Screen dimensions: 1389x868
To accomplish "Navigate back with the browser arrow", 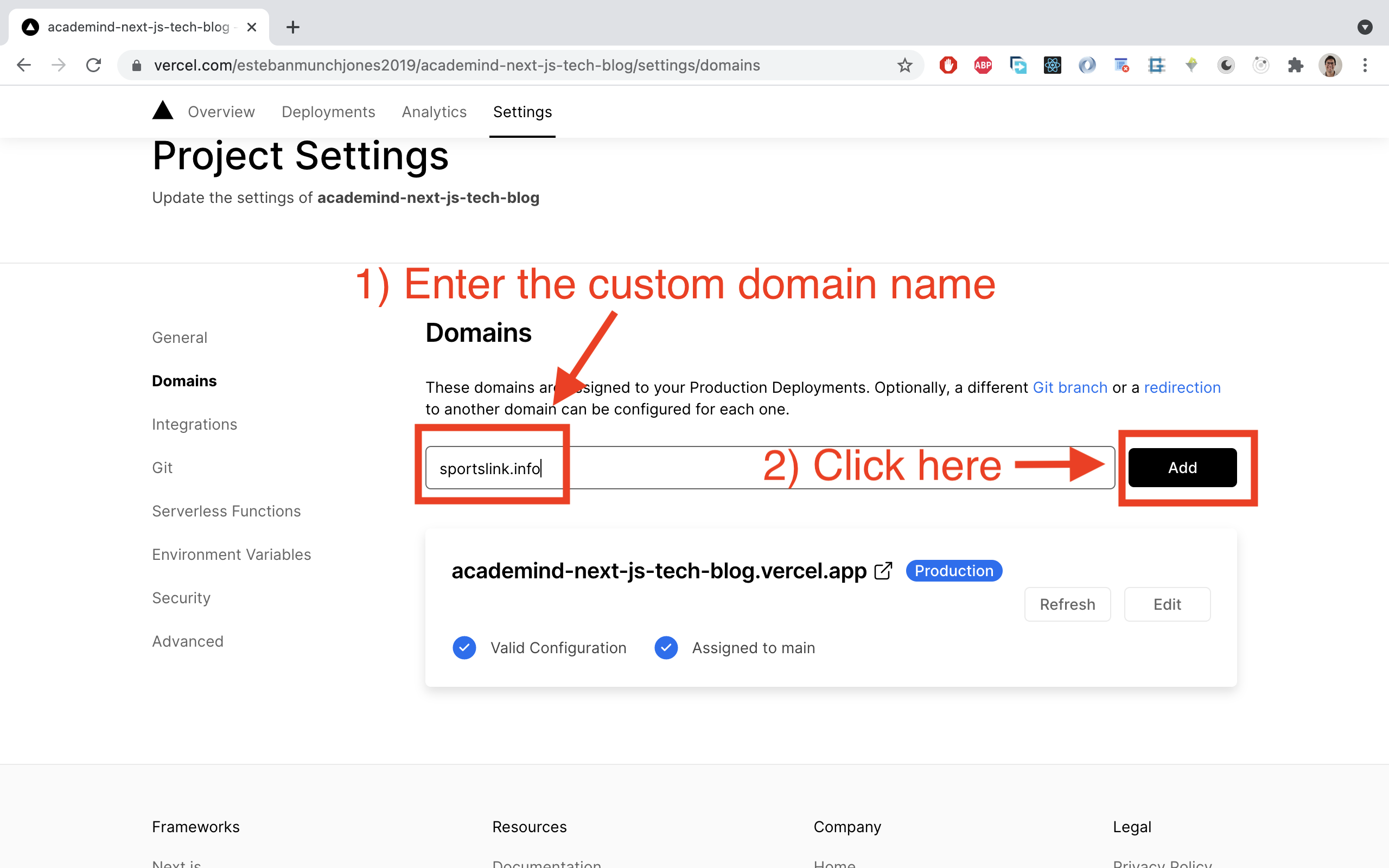I will click(x=24, y=65).
